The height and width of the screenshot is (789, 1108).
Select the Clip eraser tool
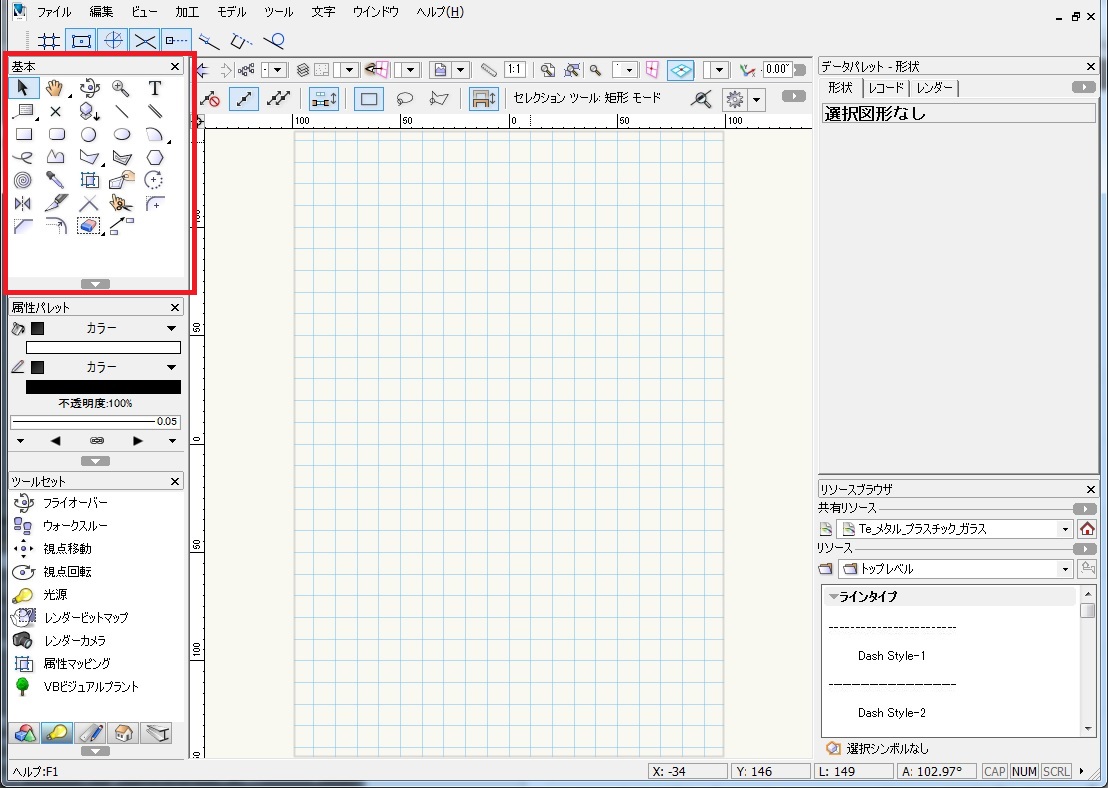pyautogui.click(x=88, y=226)
